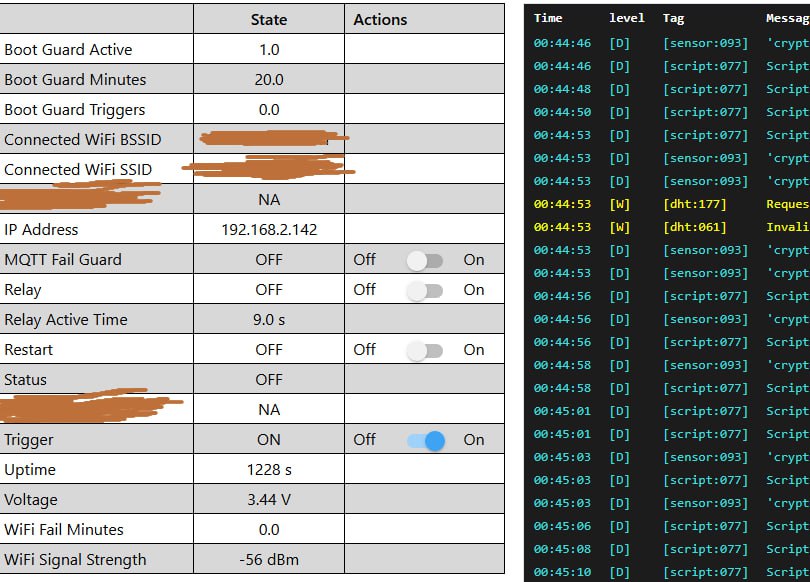Select the 3.44 V voltage value

[269, 499]
